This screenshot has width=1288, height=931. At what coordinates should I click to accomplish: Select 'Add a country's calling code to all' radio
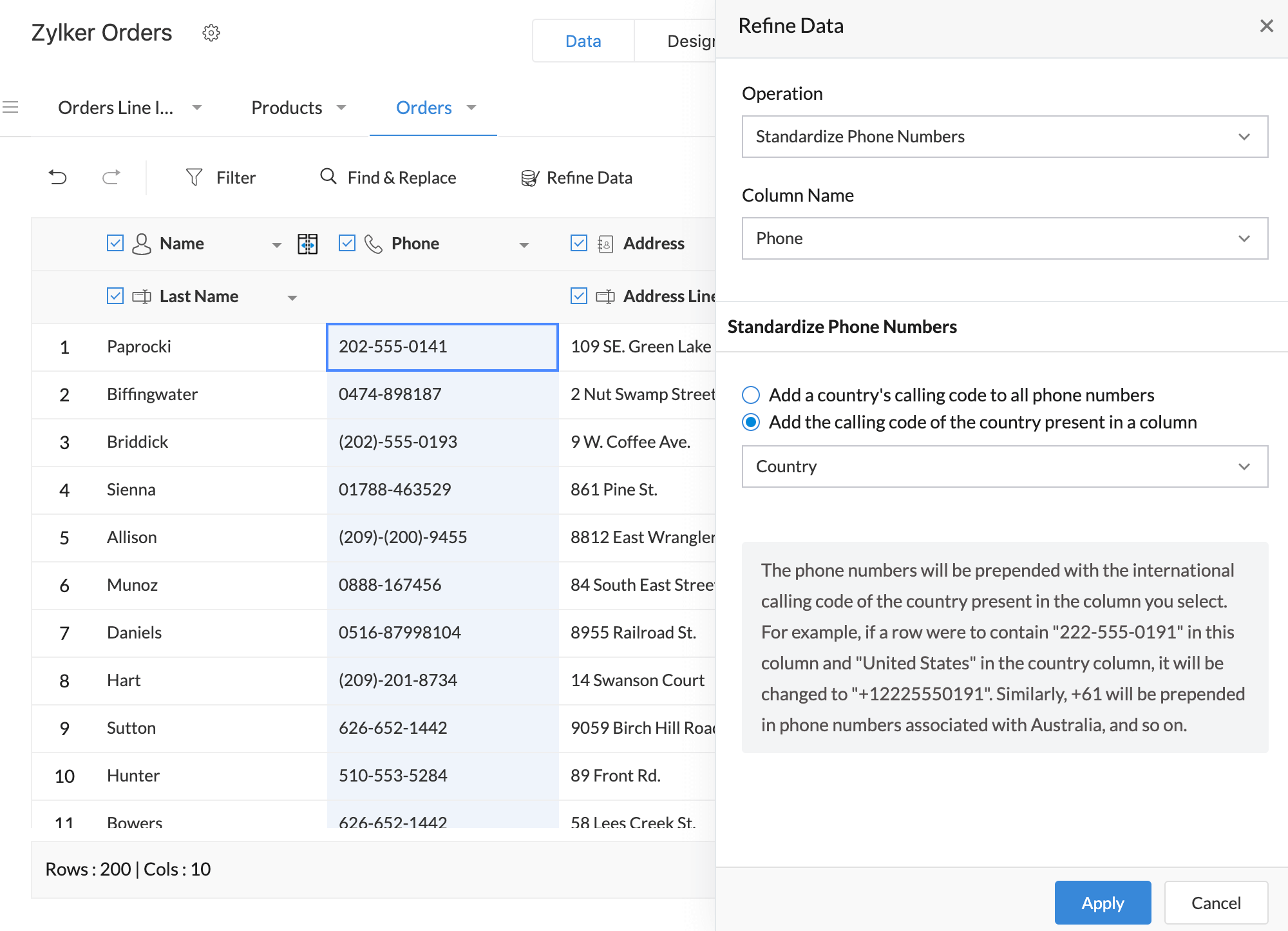(751, 395)
